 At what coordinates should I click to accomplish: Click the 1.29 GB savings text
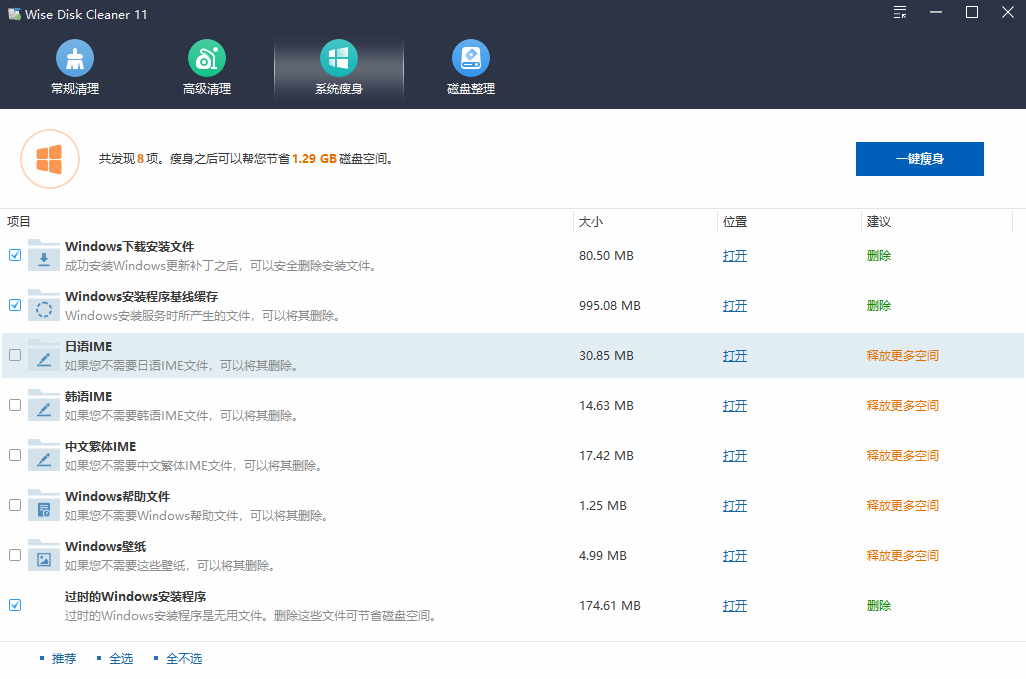[x=314, y=159]
